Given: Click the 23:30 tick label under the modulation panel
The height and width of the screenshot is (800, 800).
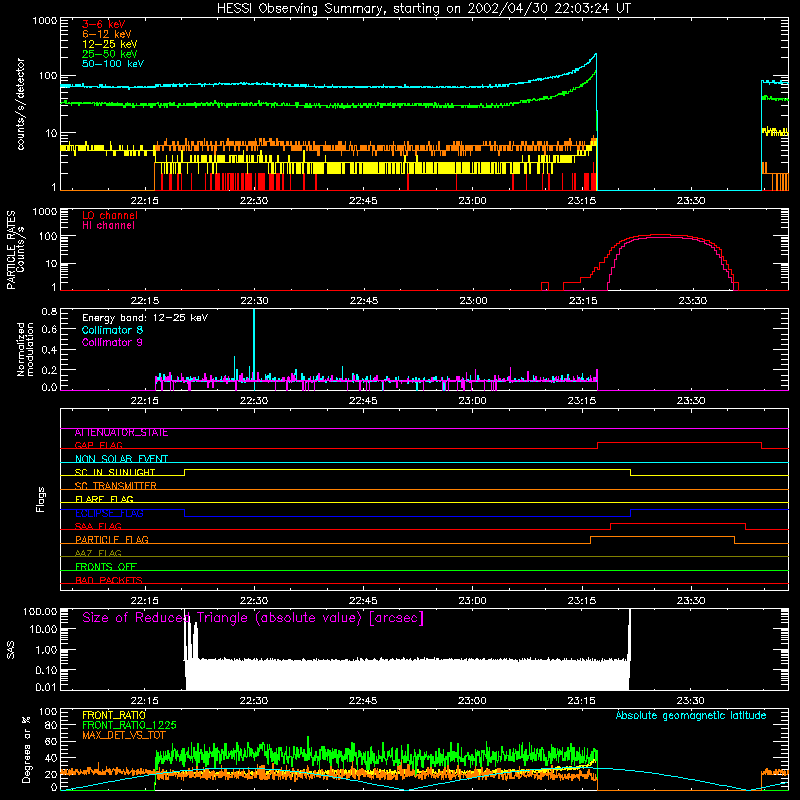Looking at the screenshot, I should [691, 401].
